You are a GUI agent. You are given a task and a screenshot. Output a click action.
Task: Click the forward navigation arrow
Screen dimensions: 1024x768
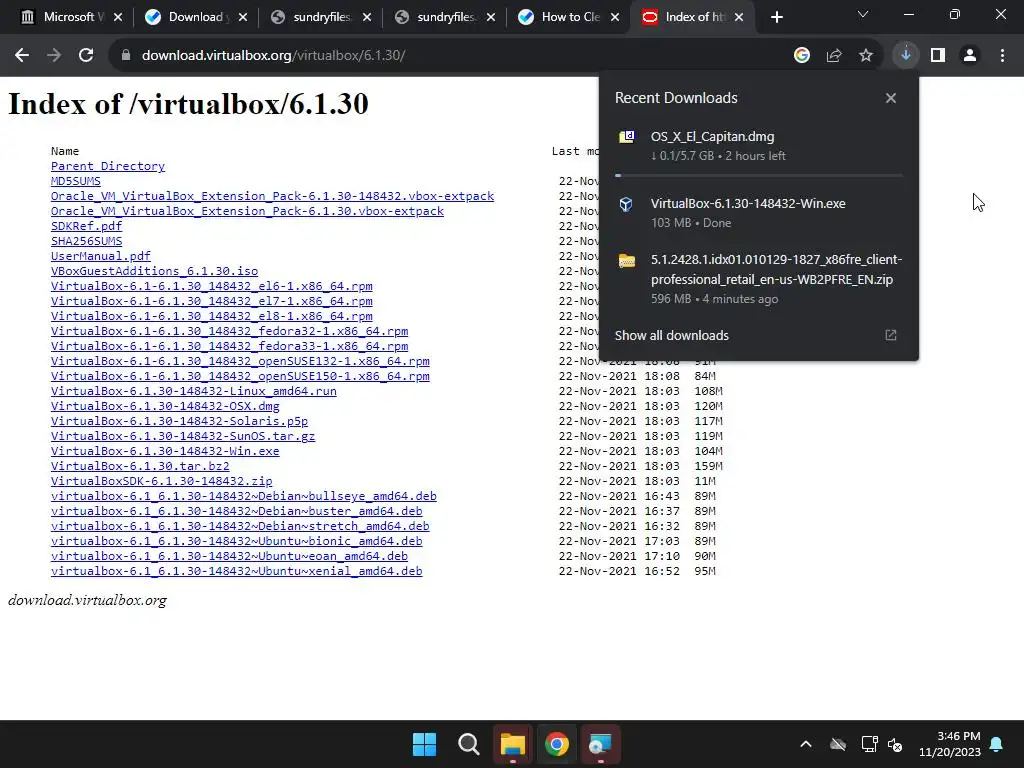click(54, 56)
